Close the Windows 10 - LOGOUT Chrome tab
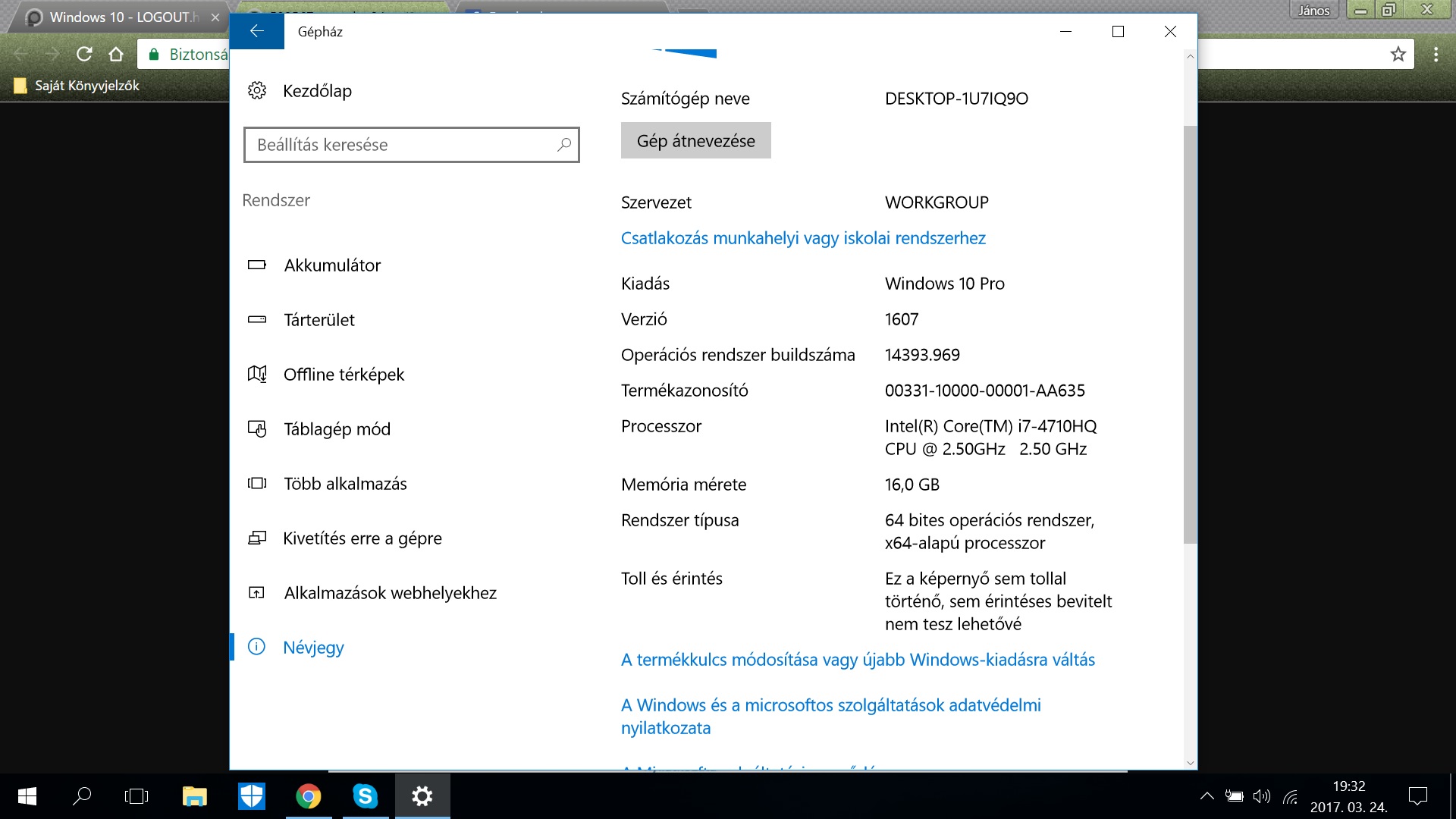1456x819 pixels. (215, 17)
